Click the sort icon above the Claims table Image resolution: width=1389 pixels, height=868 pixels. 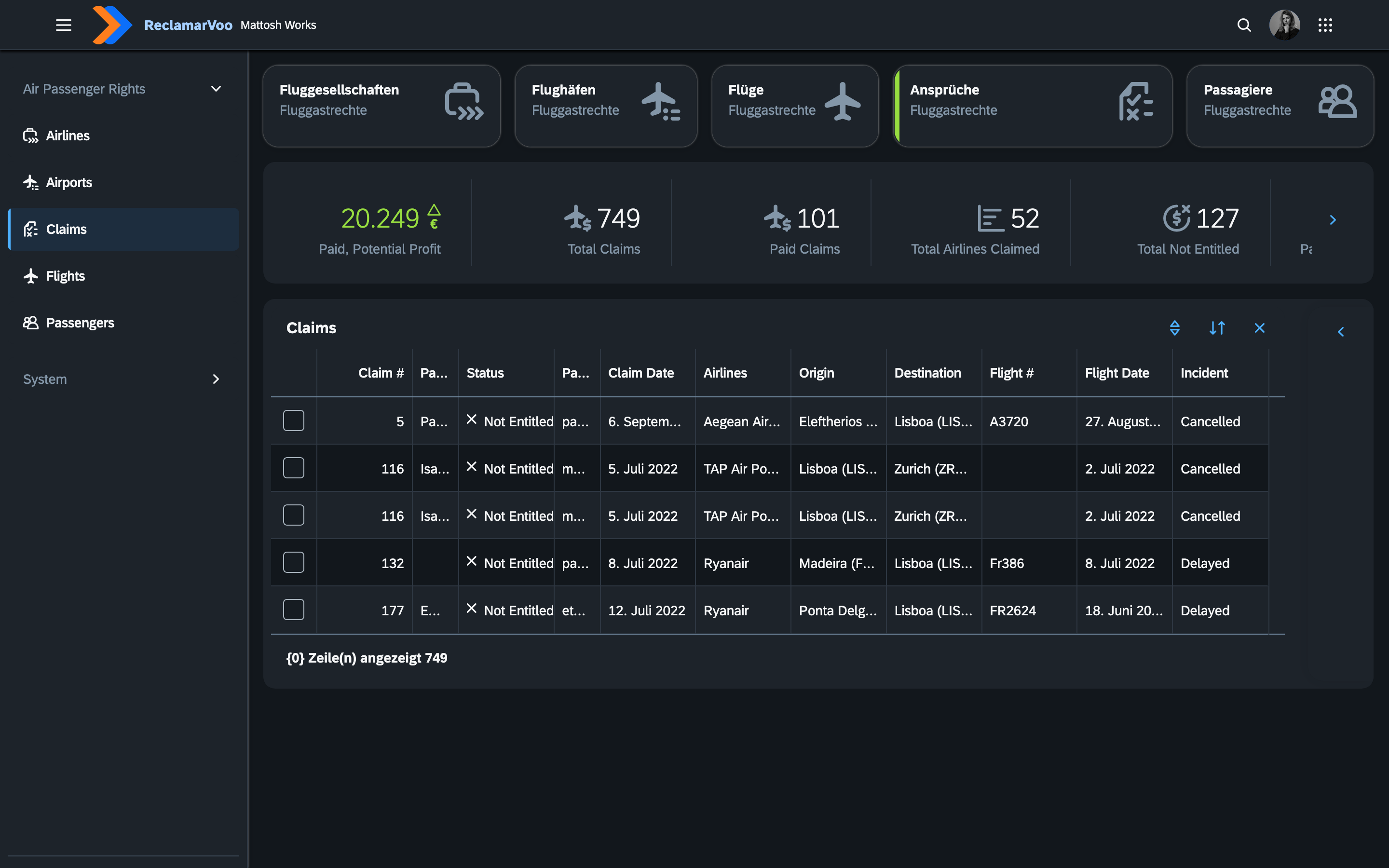pyautogui.click(x=1217, y=328)
